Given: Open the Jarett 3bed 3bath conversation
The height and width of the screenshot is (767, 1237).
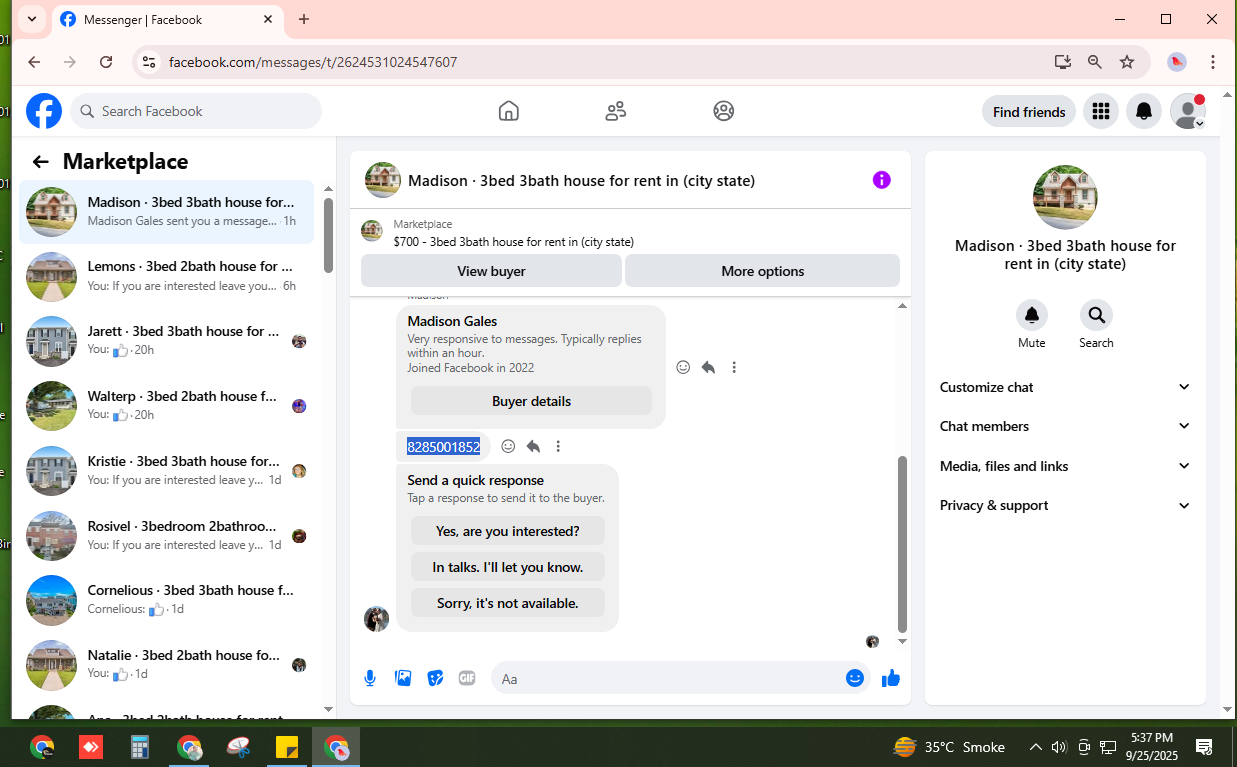Looking at the screenshot, I should point(167,341).
